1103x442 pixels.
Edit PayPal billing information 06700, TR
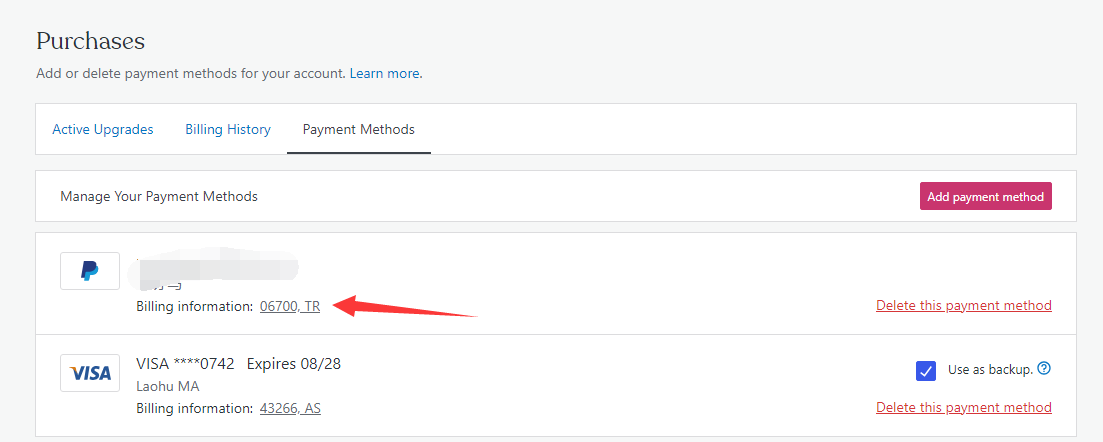click(x=290, y=306)
